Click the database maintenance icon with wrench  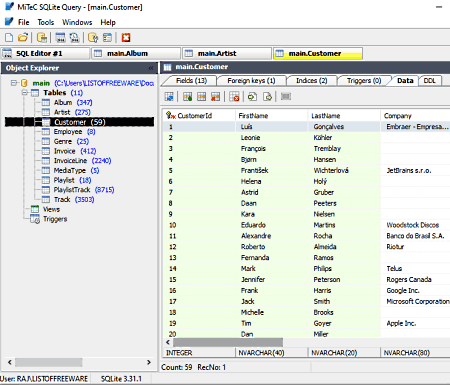coord(93,37)
